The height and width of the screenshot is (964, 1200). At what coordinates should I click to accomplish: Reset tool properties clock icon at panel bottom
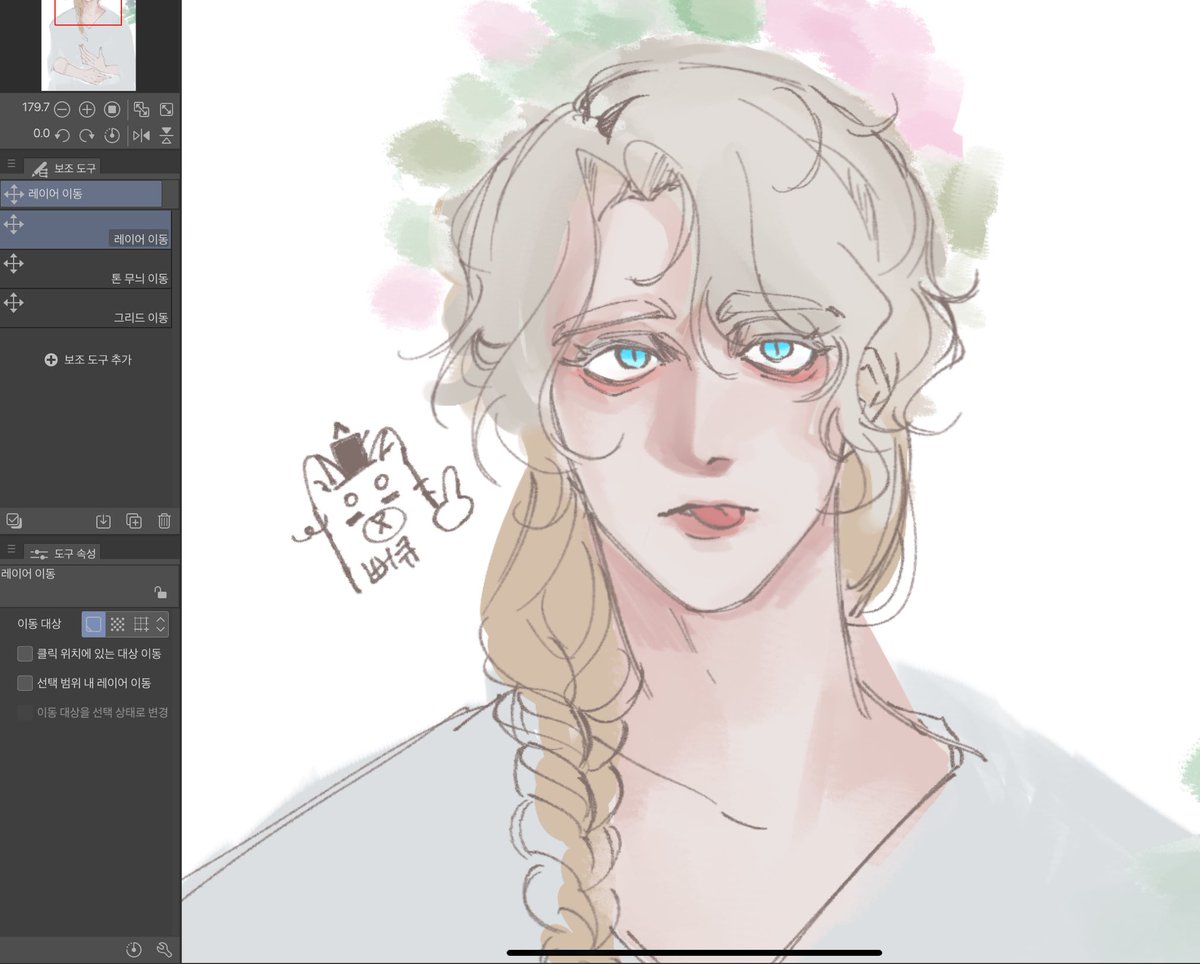[x=134, y=948]
